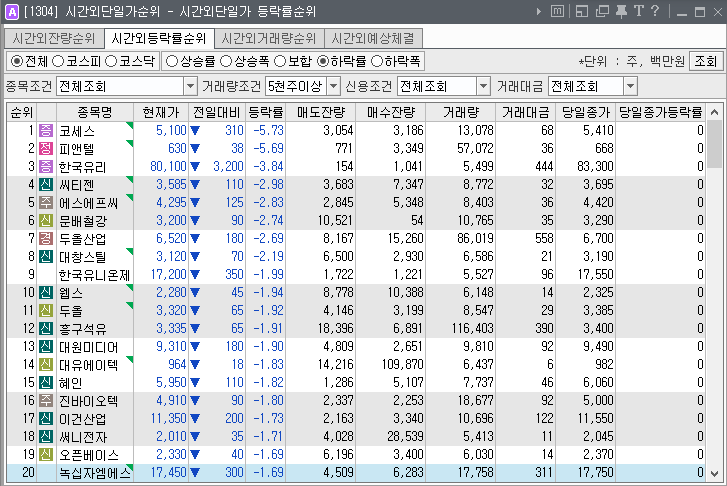This screenshot has width=727, height=486.
Task: Click the 신 badge next to 문배철강
Action: click(x=45, y=221)
